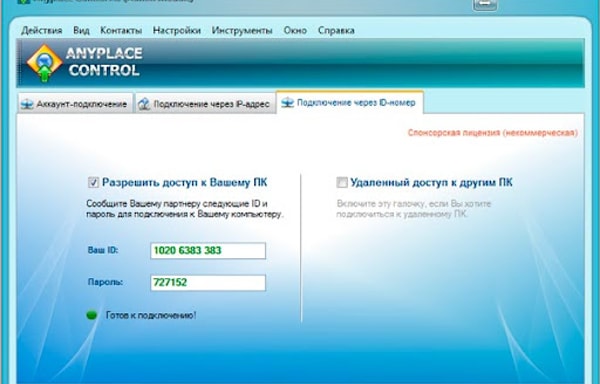
Task: Open the Действия menu
Action: click(42, 30)
